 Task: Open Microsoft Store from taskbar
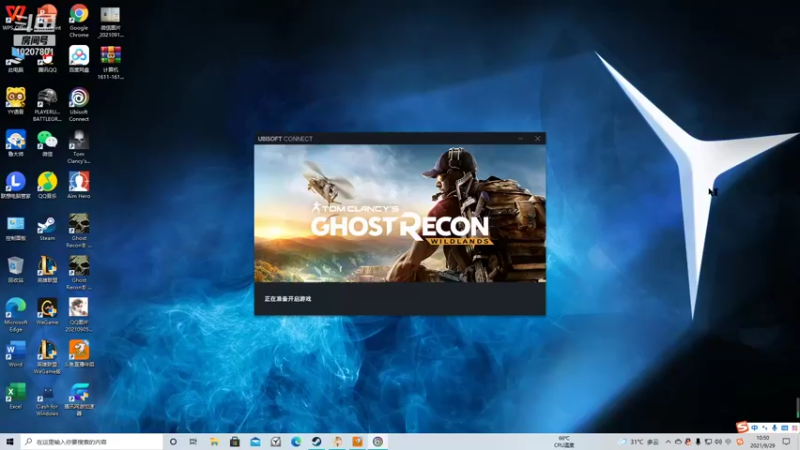[x=235, y=441]
